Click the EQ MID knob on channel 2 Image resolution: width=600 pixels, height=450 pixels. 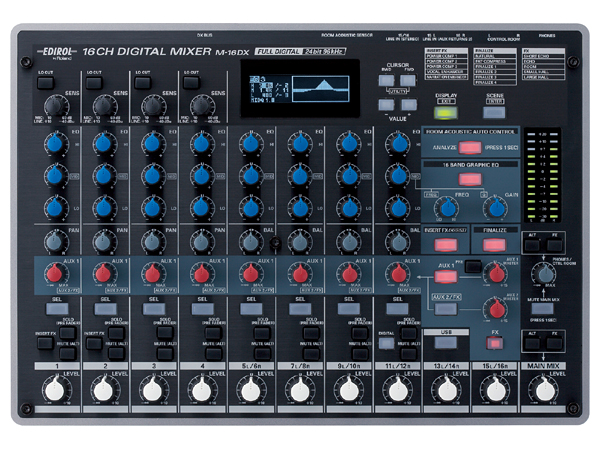(x=104, y=176)
